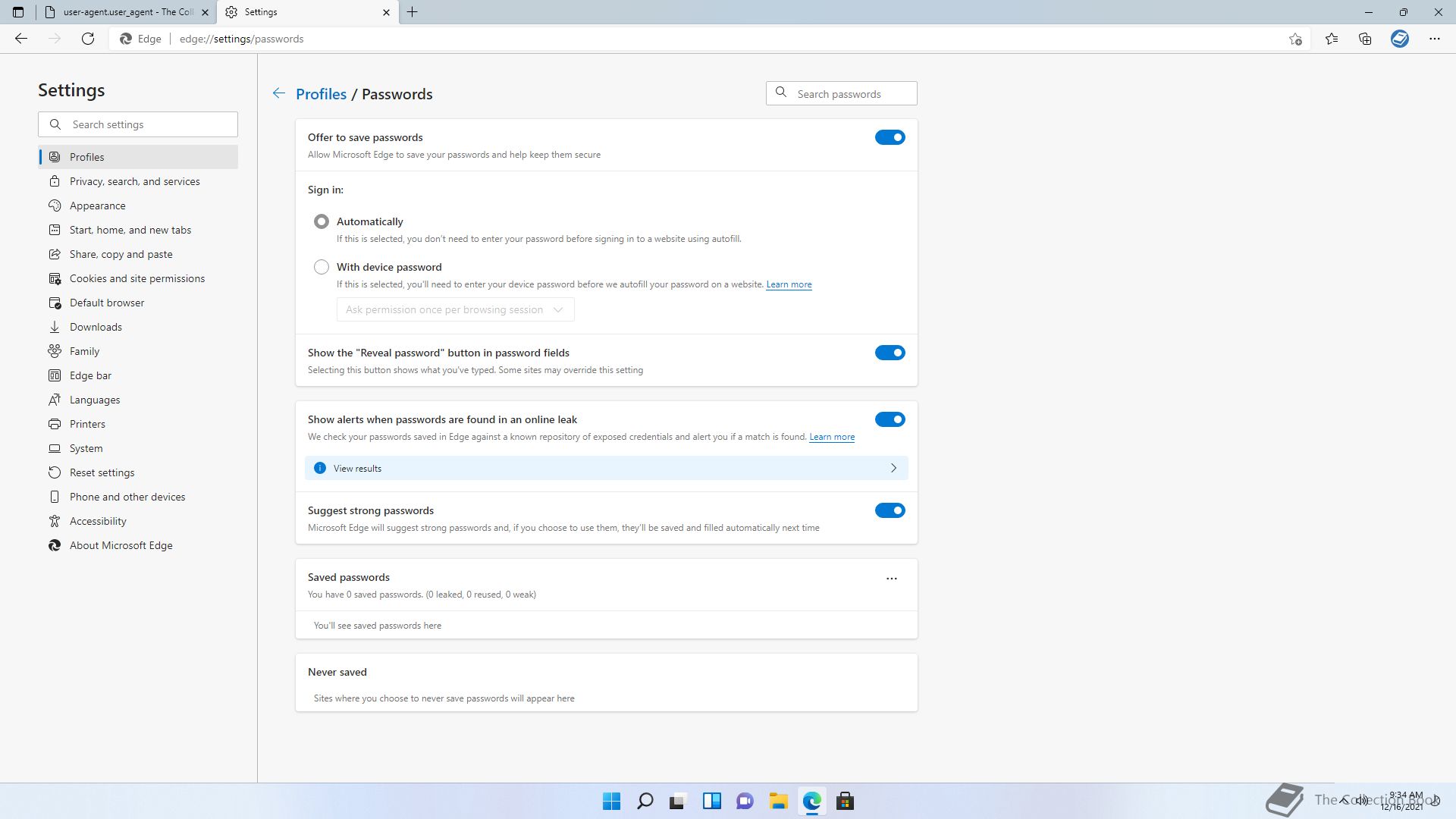Open Family settings section

pos(138,351)
